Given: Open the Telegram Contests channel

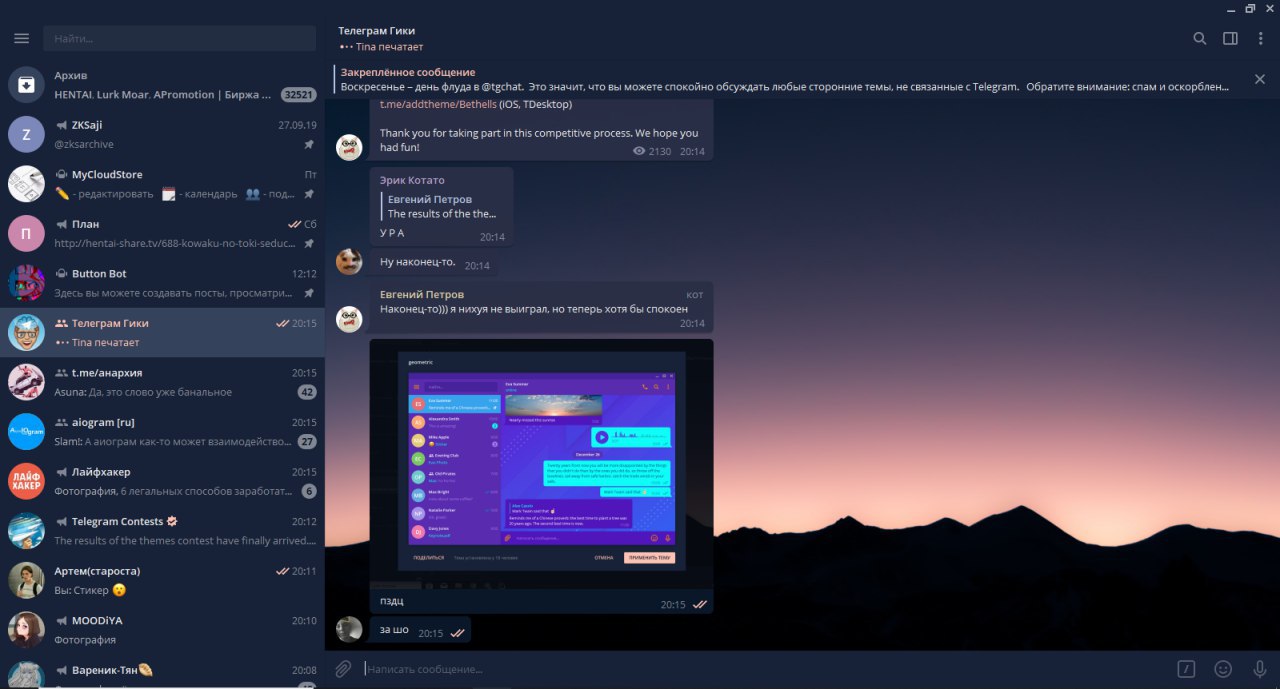Looking at the screenshot, I should [x=162, y=531].
